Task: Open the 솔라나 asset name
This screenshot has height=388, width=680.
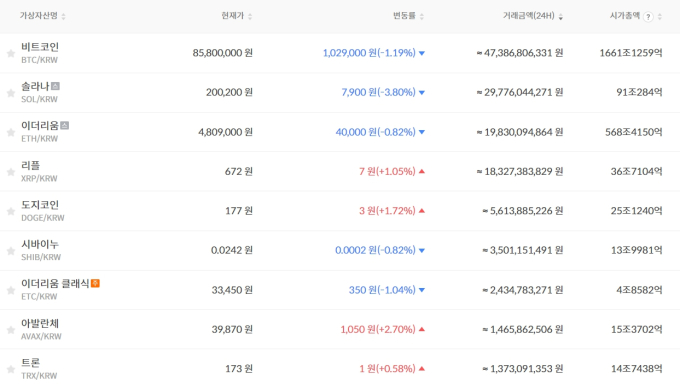Action: tap(35, 86)
